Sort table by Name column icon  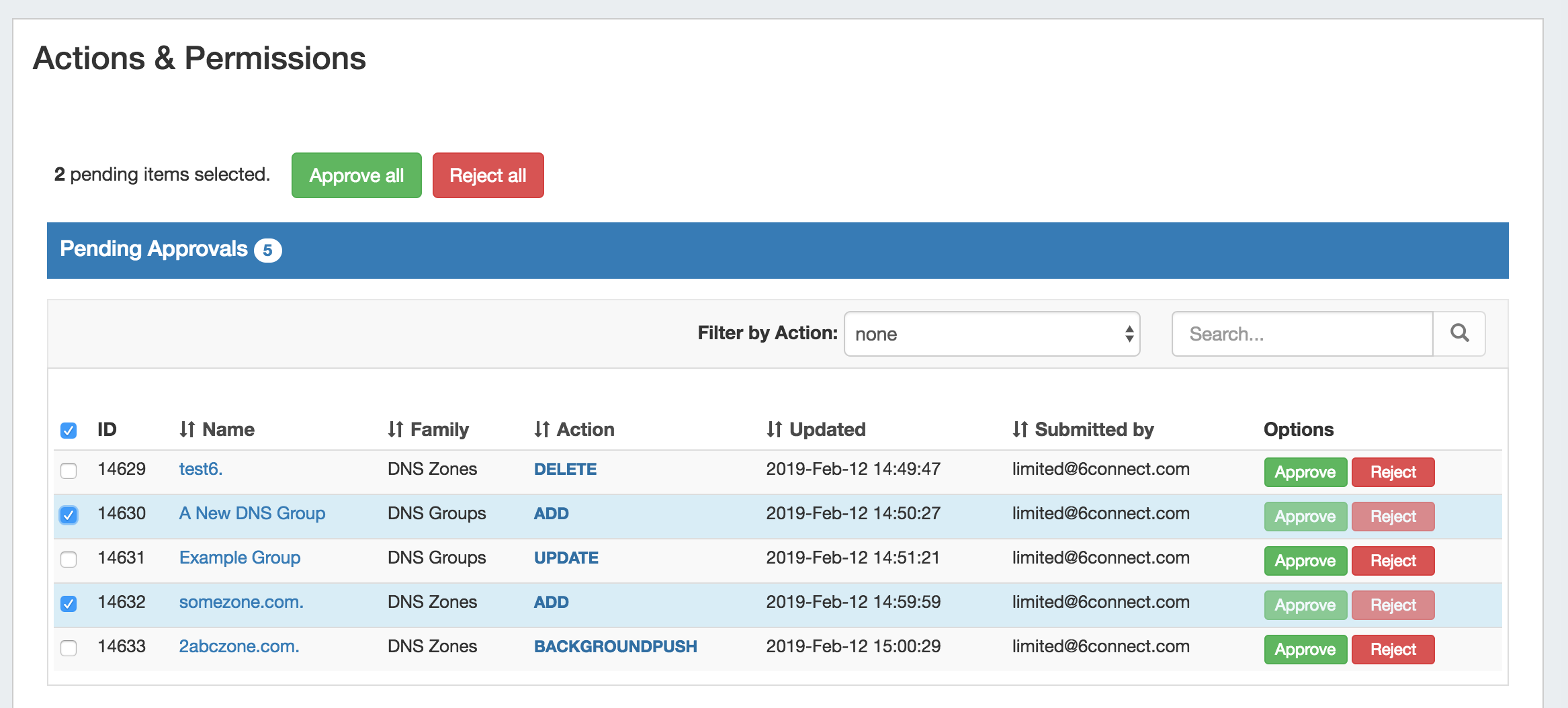[187, 429]
